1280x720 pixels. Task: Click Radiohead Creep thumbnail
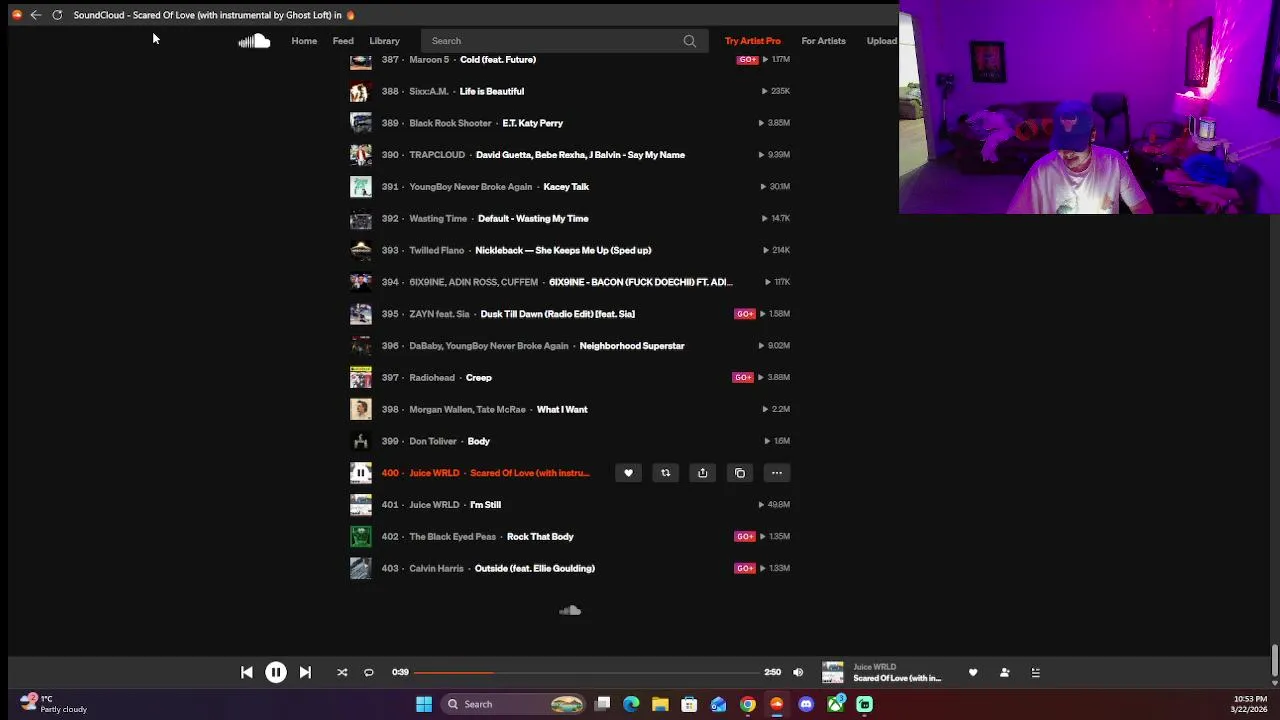click(361, 378)
